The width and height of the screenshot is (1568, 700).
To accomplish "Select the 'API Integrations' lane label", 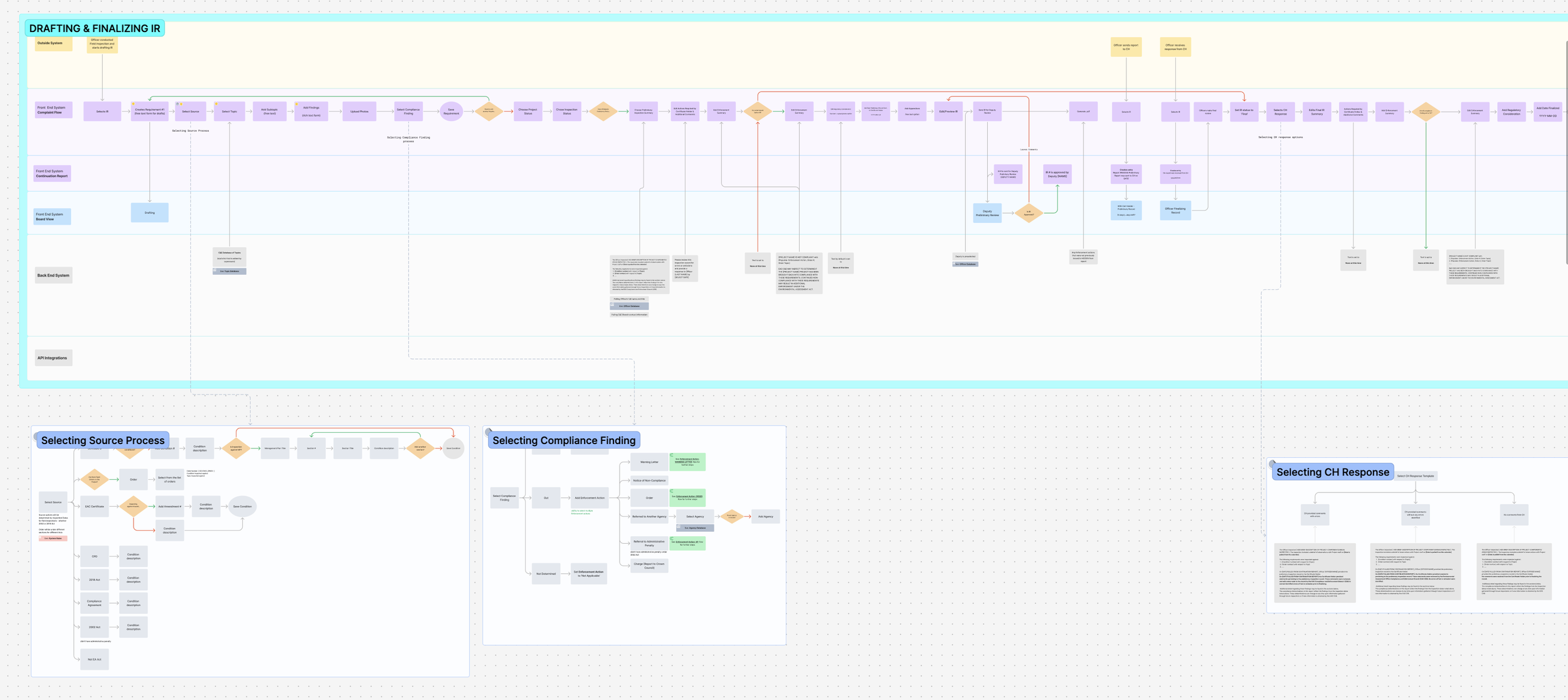I will [53, 358].
